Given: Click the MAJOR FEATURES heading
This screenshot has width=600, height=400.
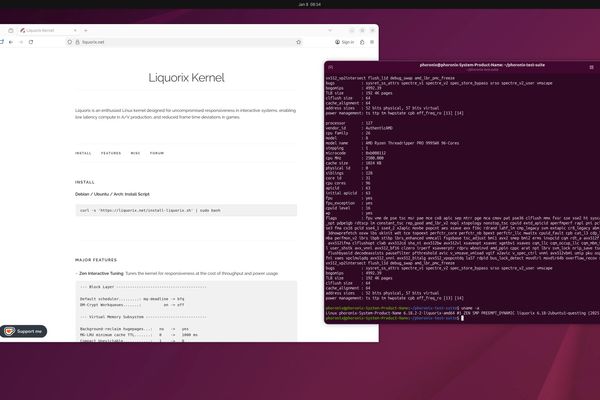Looking at the screenshot, I should click(x=96, y=260).
